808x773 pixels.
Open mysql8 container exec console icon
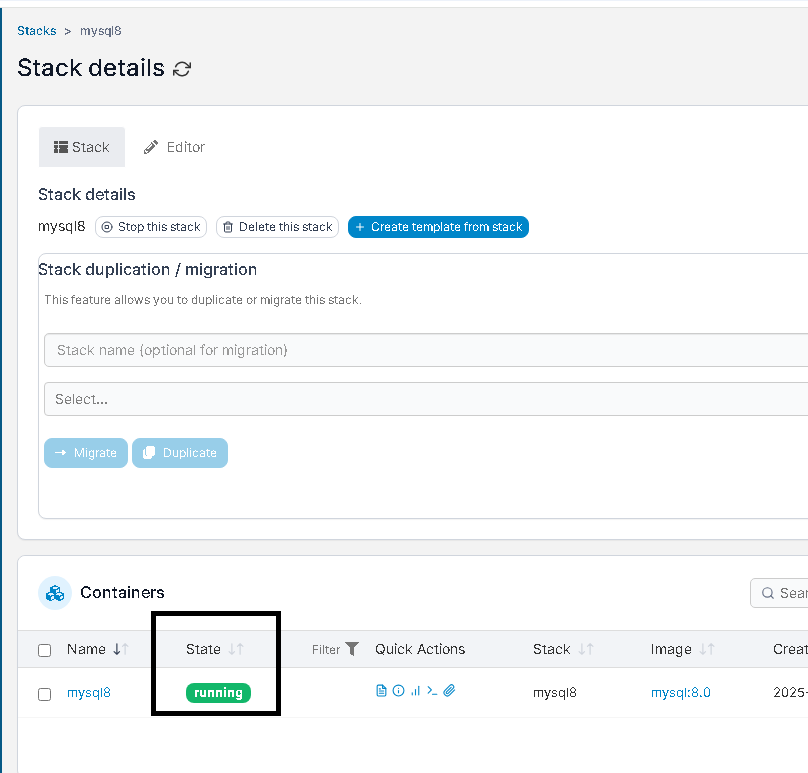432,691
